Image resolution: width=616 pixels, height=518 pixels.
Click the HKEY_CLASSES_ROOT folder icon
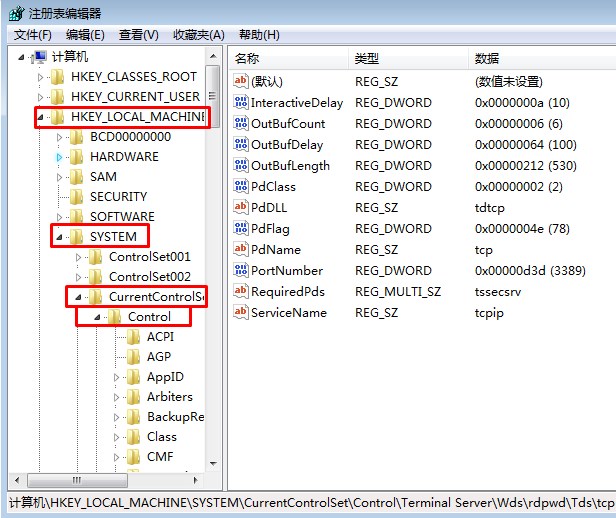click(58, 77)
